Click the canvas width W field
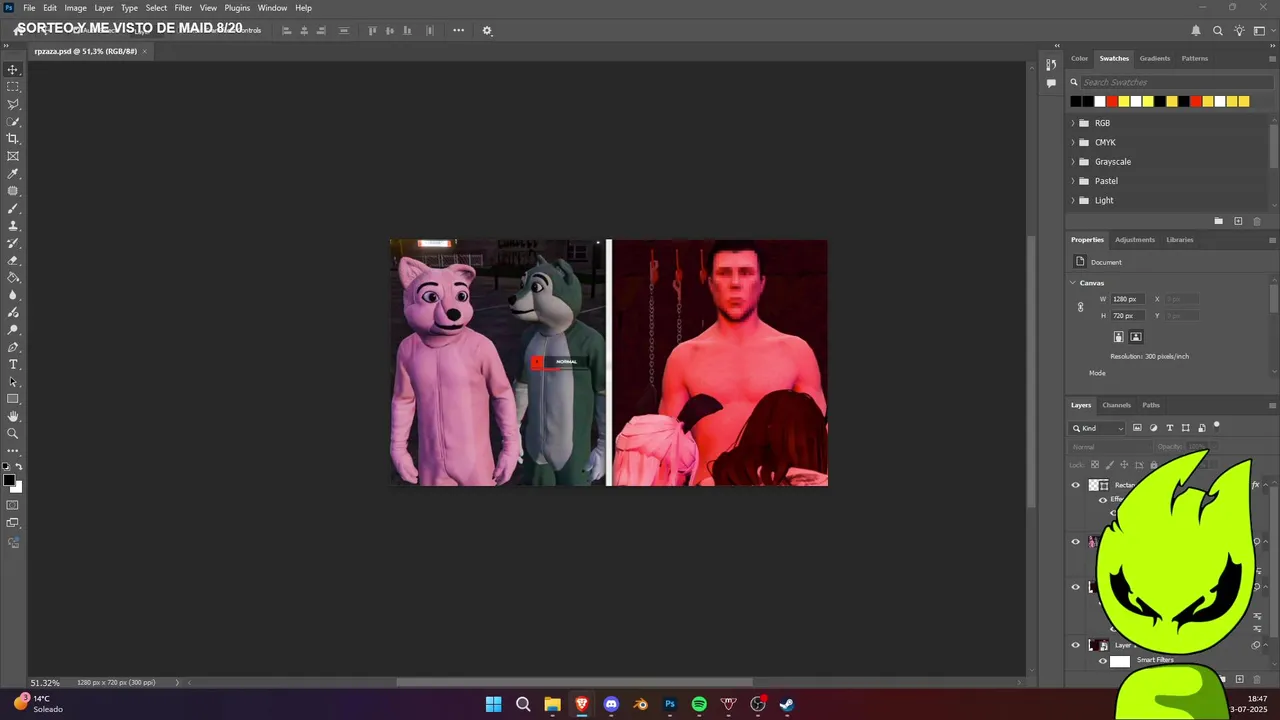Image resolution: width=1280 pixels, height=720 pixels. (1130, 299)
